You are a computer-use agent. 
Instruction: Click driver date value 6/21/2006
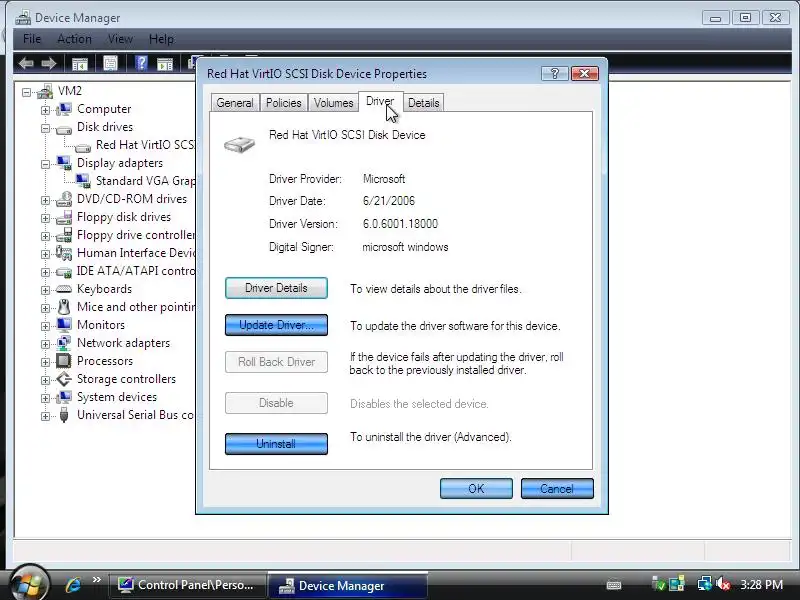(x=389, y=201)
